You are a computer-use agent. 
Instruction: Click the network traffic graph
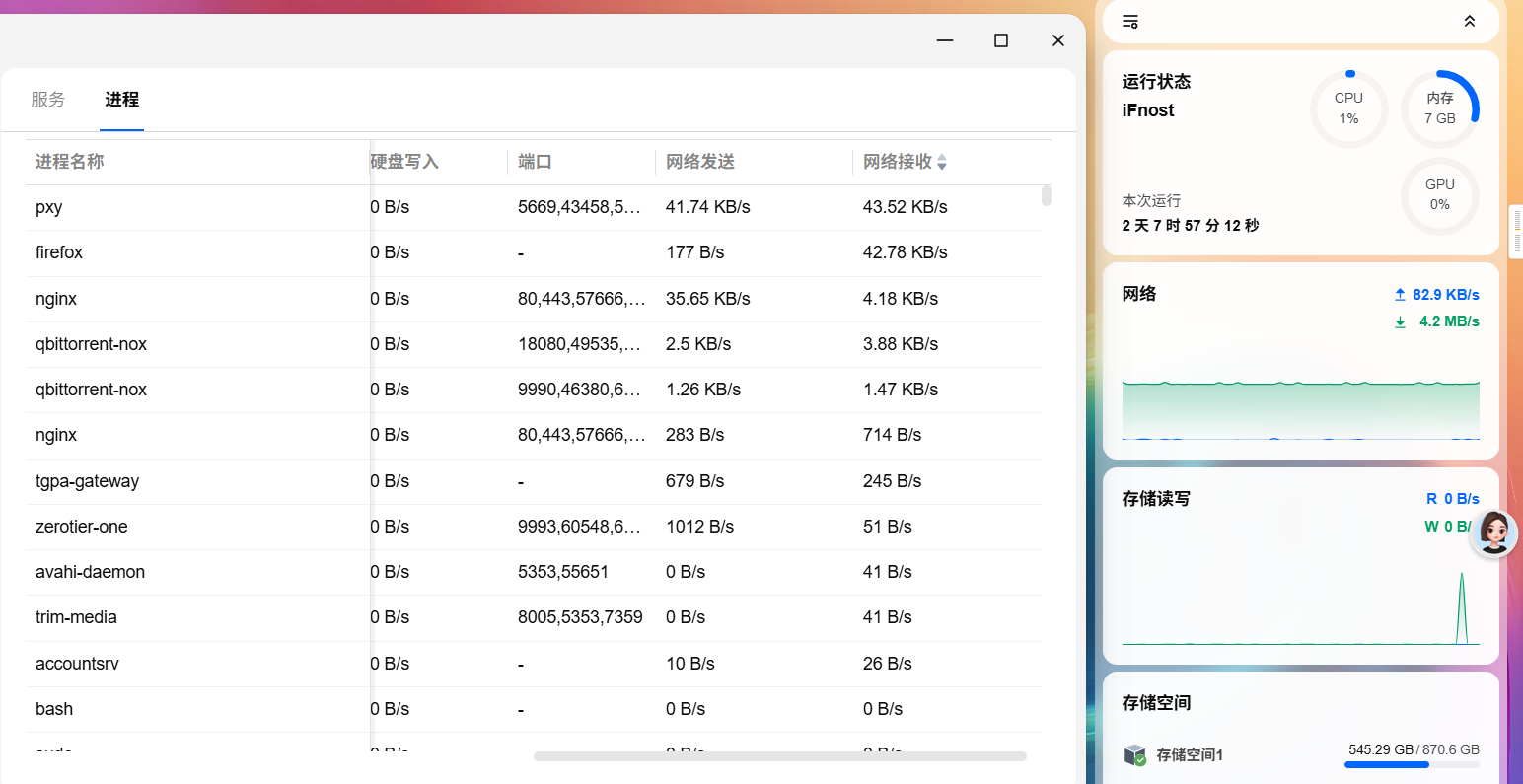click(1301, 409)
